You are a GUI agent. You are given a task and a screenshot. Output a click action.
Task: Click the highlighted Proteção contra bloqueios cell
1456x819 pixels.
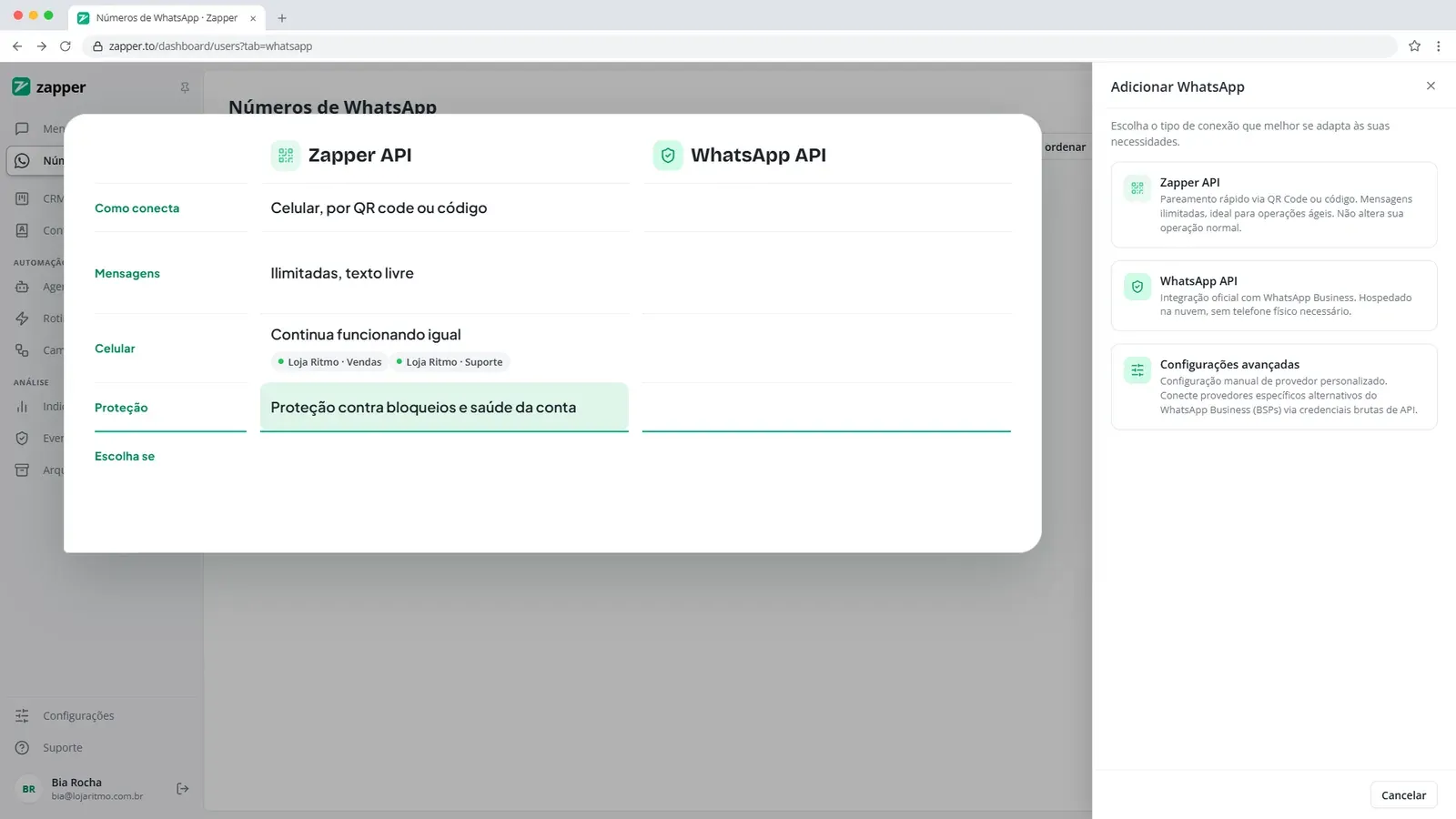coord(444,407)
